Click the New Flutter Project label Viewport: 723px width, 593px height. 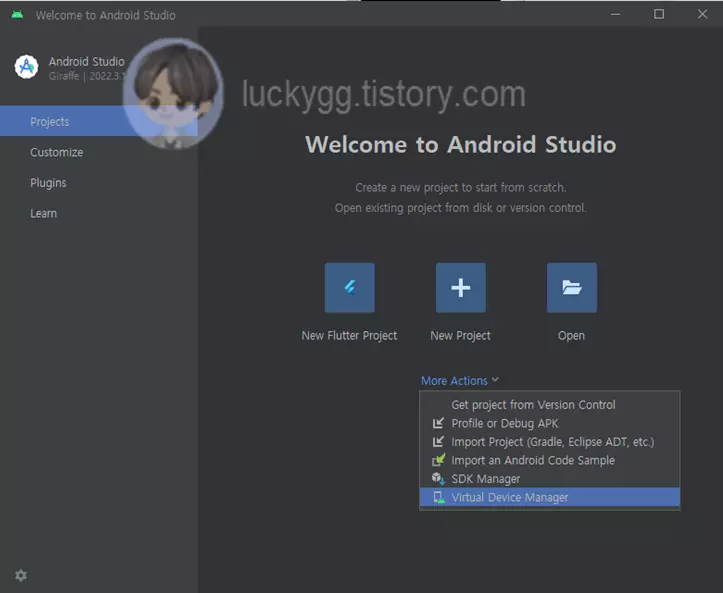pyautogui.click(x=349, y=336)
